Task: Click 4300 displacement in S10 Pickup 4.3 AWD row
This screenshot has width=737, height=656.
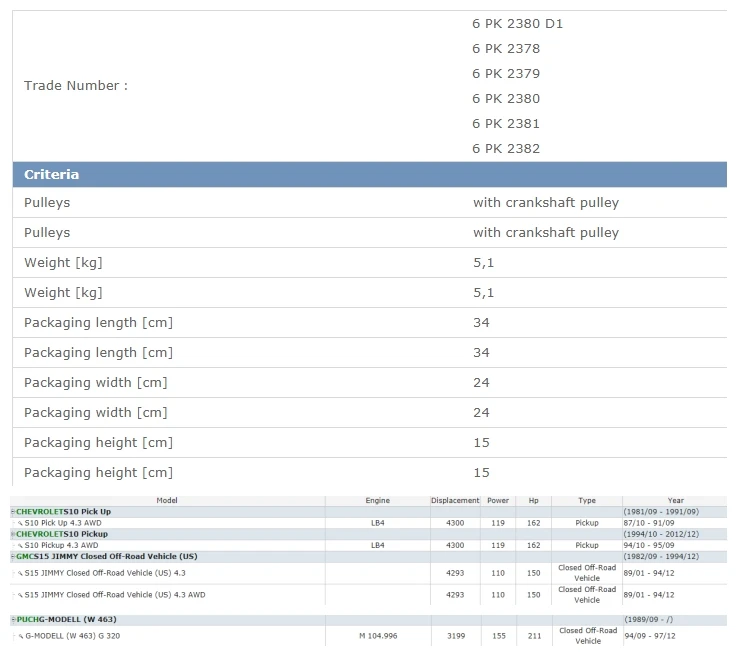Action: pyautogui.click(x=455, y=546)
